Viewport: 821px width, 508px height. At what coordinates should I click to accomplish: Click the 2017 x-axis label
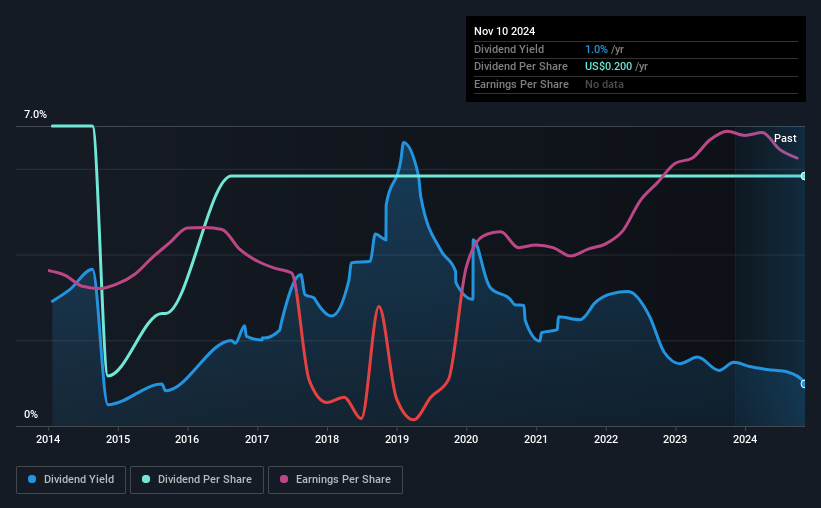pos(257,439)
